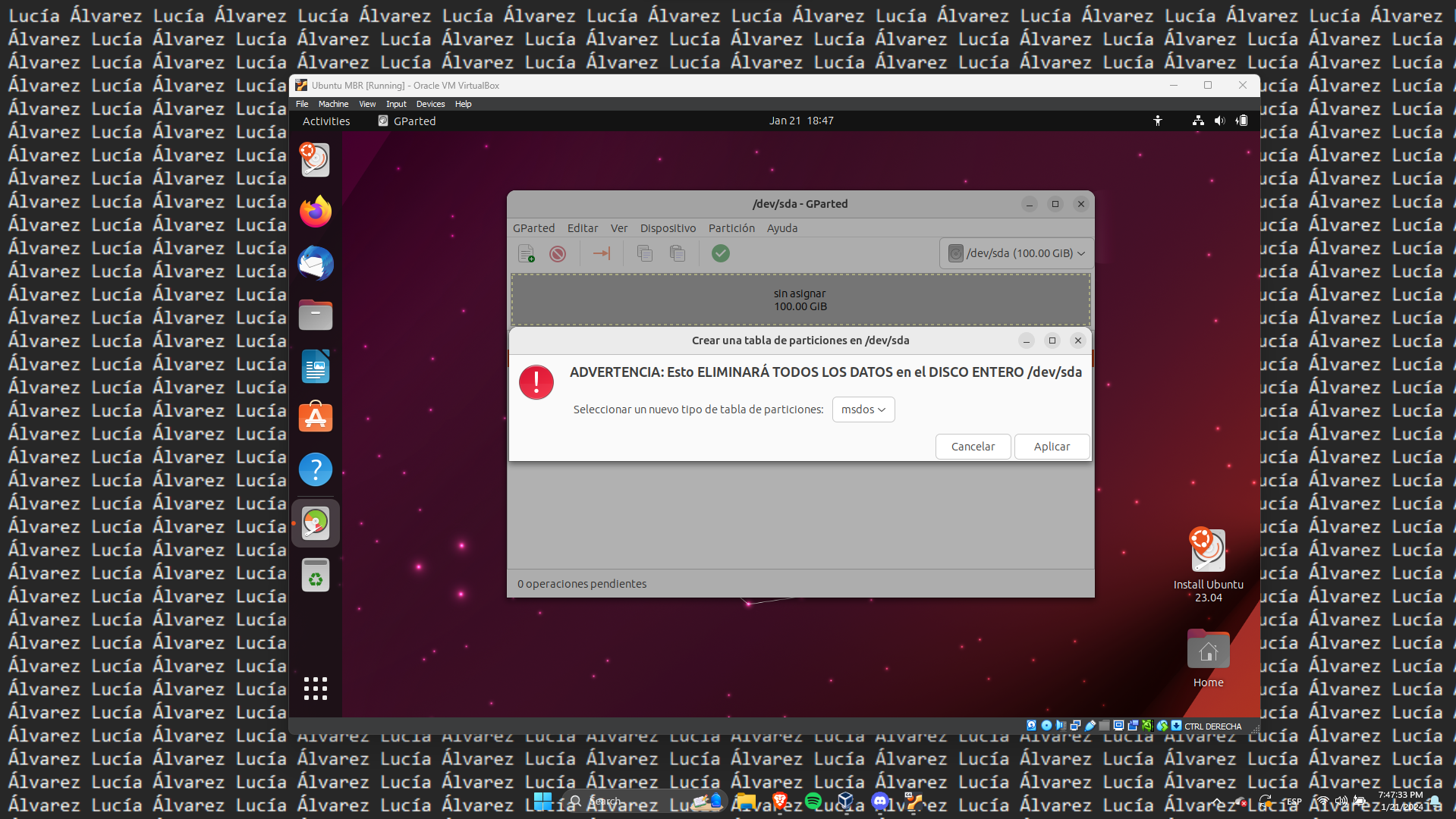Open the /dev/sda device selector dropdown
1456x819 pixels.
point(1017,253)
